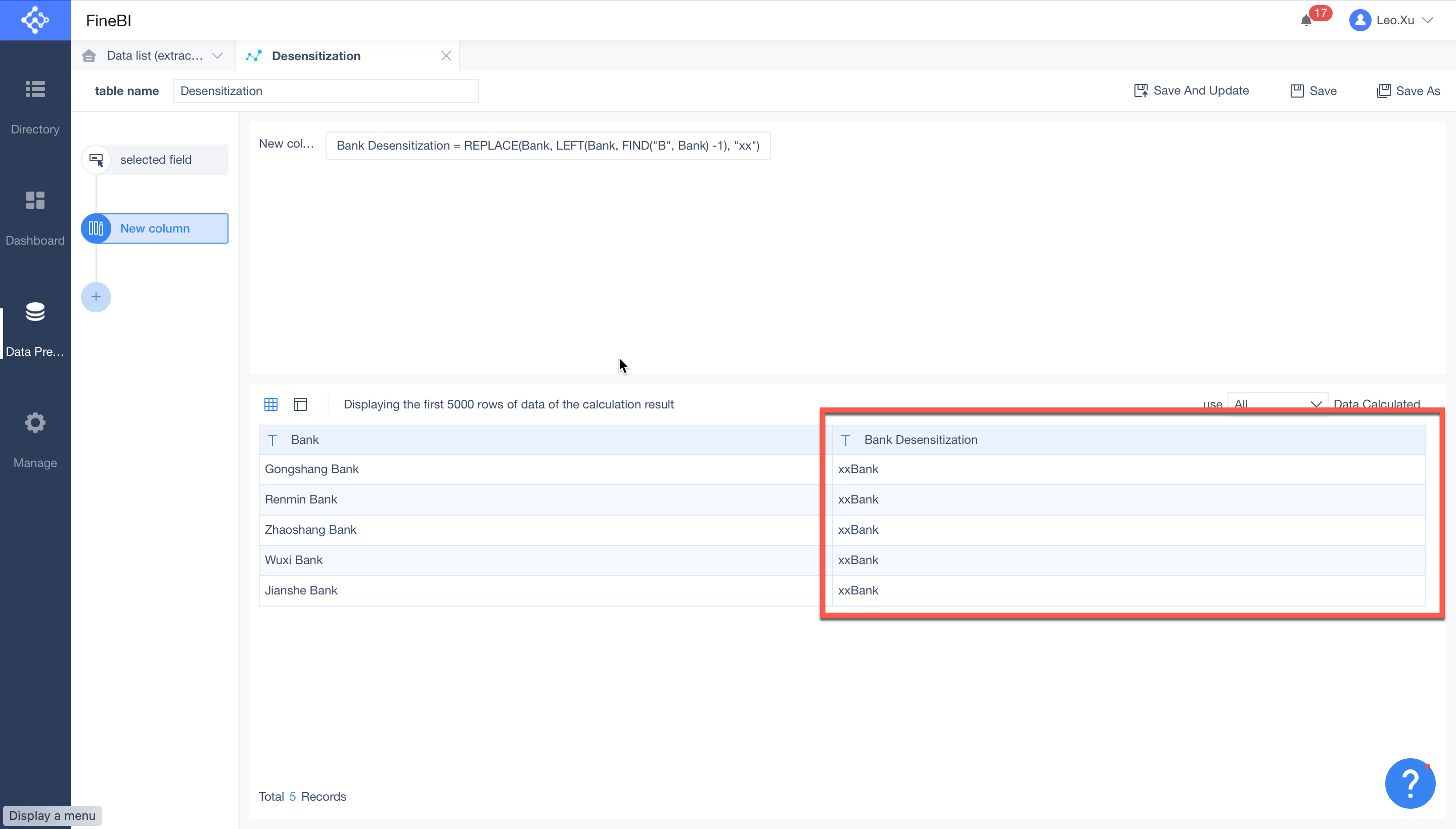The width and height of the screenshot is (1456, 829).
Task: Click the New column step icon
Action: 96,228
